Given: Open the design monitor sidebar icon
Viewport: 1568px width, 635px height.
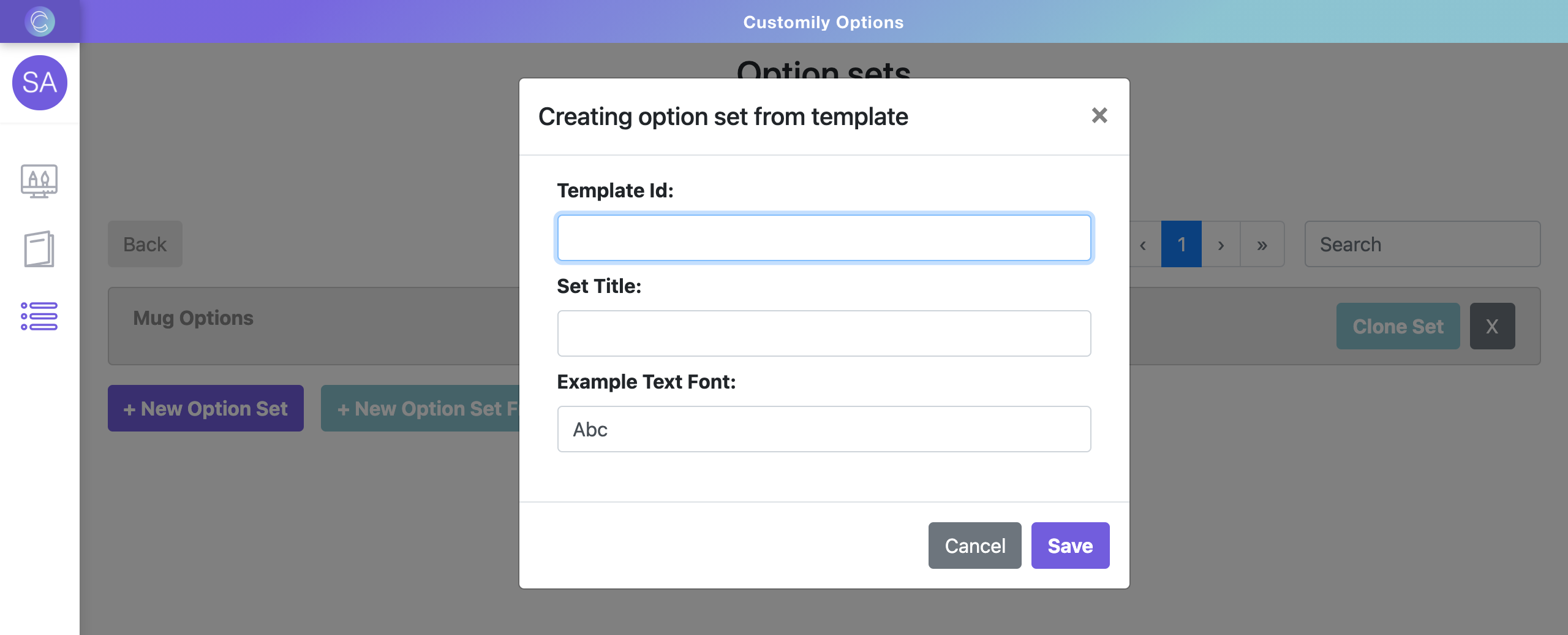Looking at the screenshot, I should pyautogui.click(x=39, y=181).
